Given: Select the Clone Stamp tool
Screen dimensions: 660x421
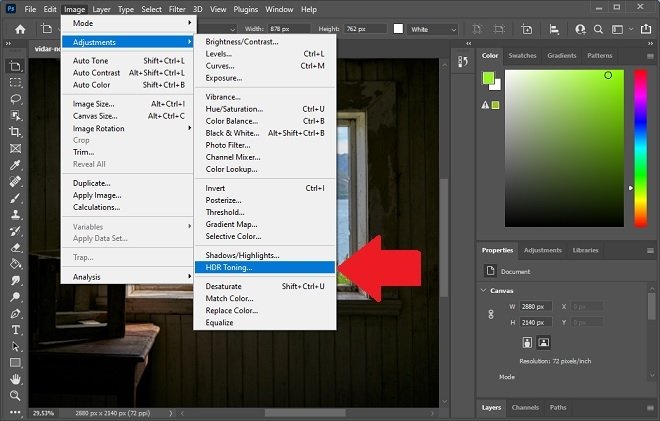Looking at the screenshot, I should [15, 214].
